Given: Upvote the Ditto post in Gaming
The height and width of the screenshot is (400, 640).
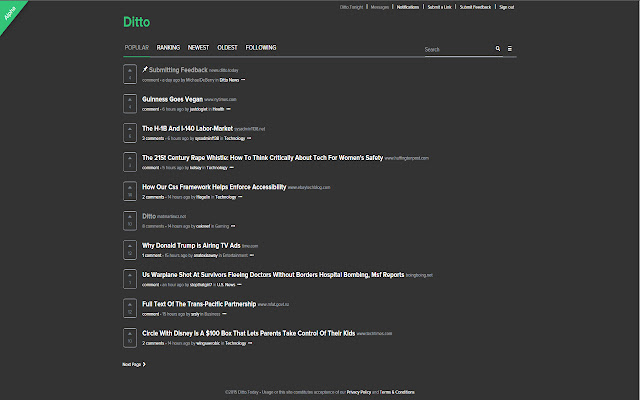Looking at the screenshot, I should tap(130, 221).
